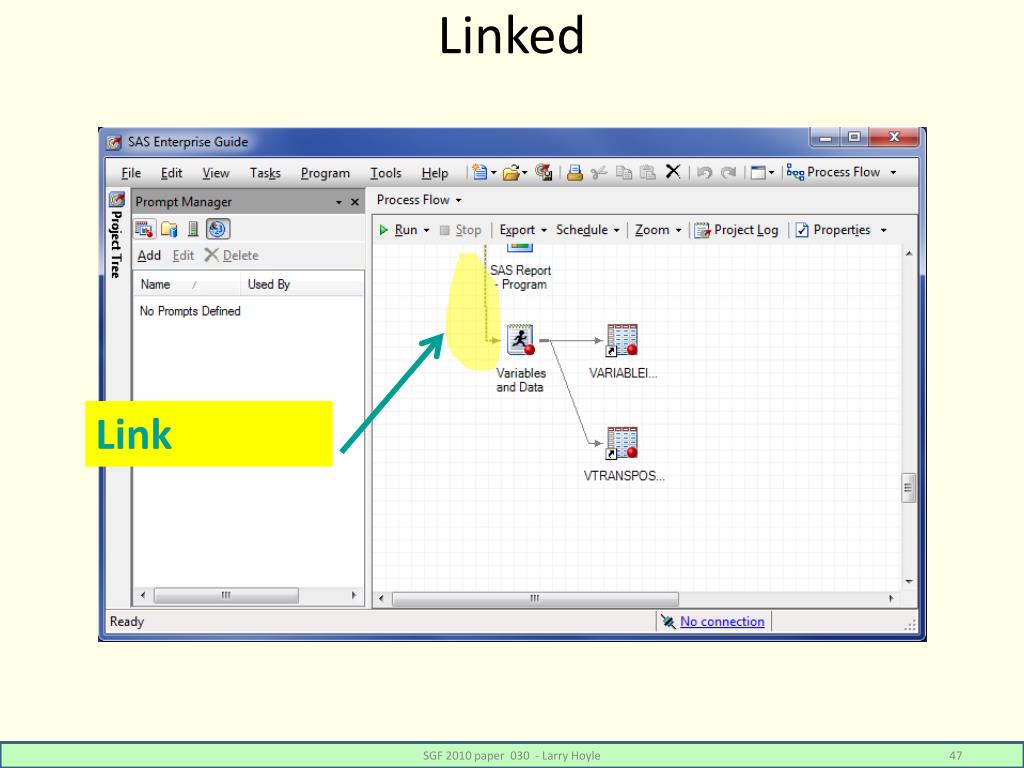1024x768 pixels.
Task: Click the Paste icon in toolbar
Action: (648, 172)
